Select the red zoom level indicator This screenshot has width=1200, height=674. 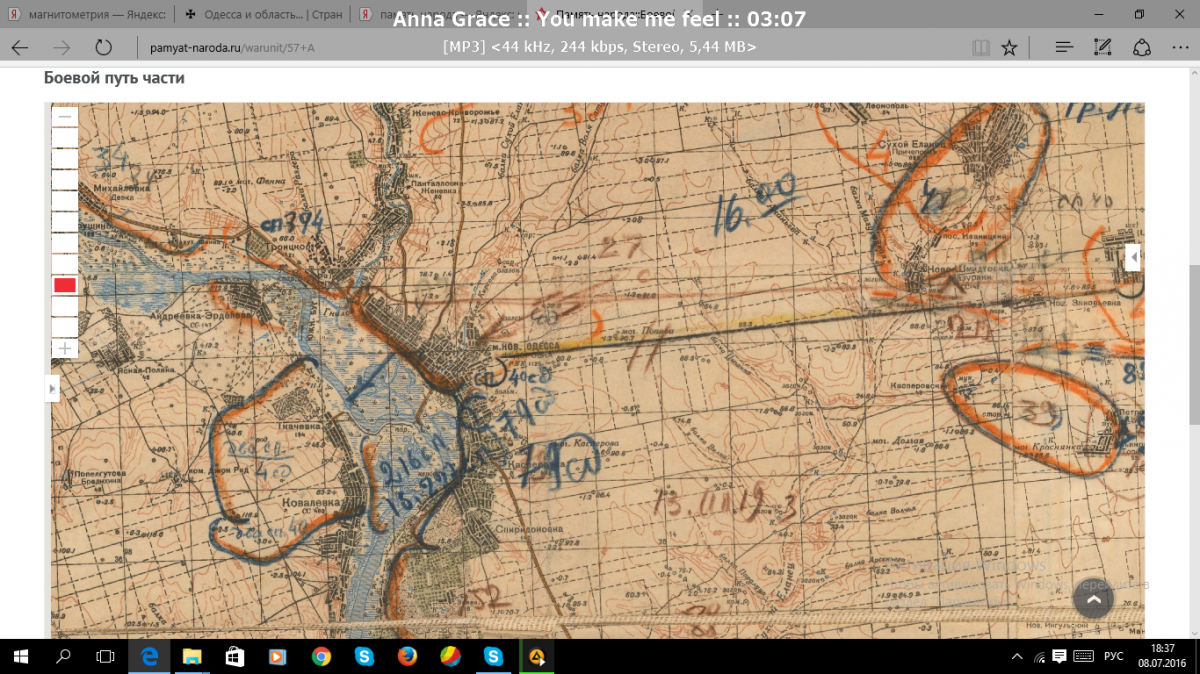pos(65,285)
